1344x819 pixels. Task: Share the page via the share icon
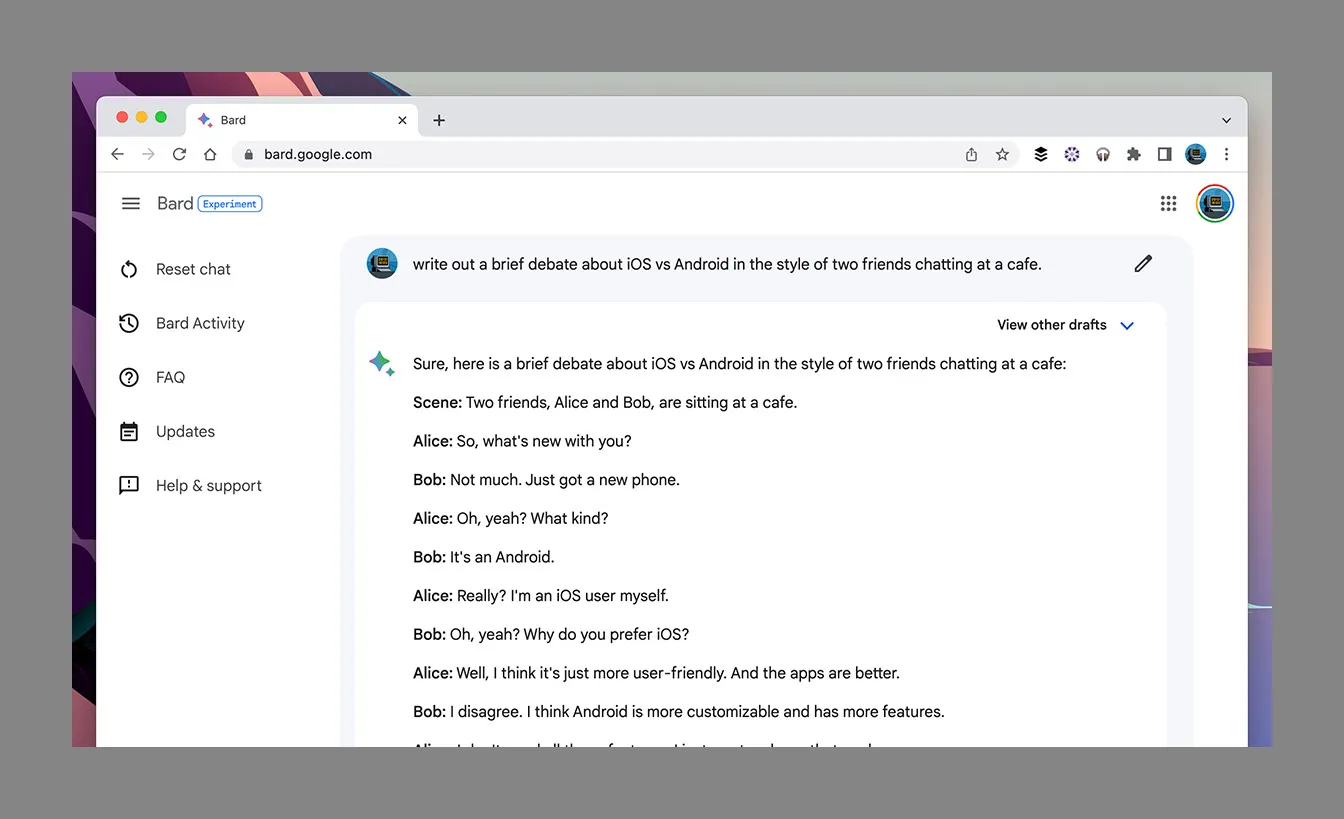click(x=970, y=154)
